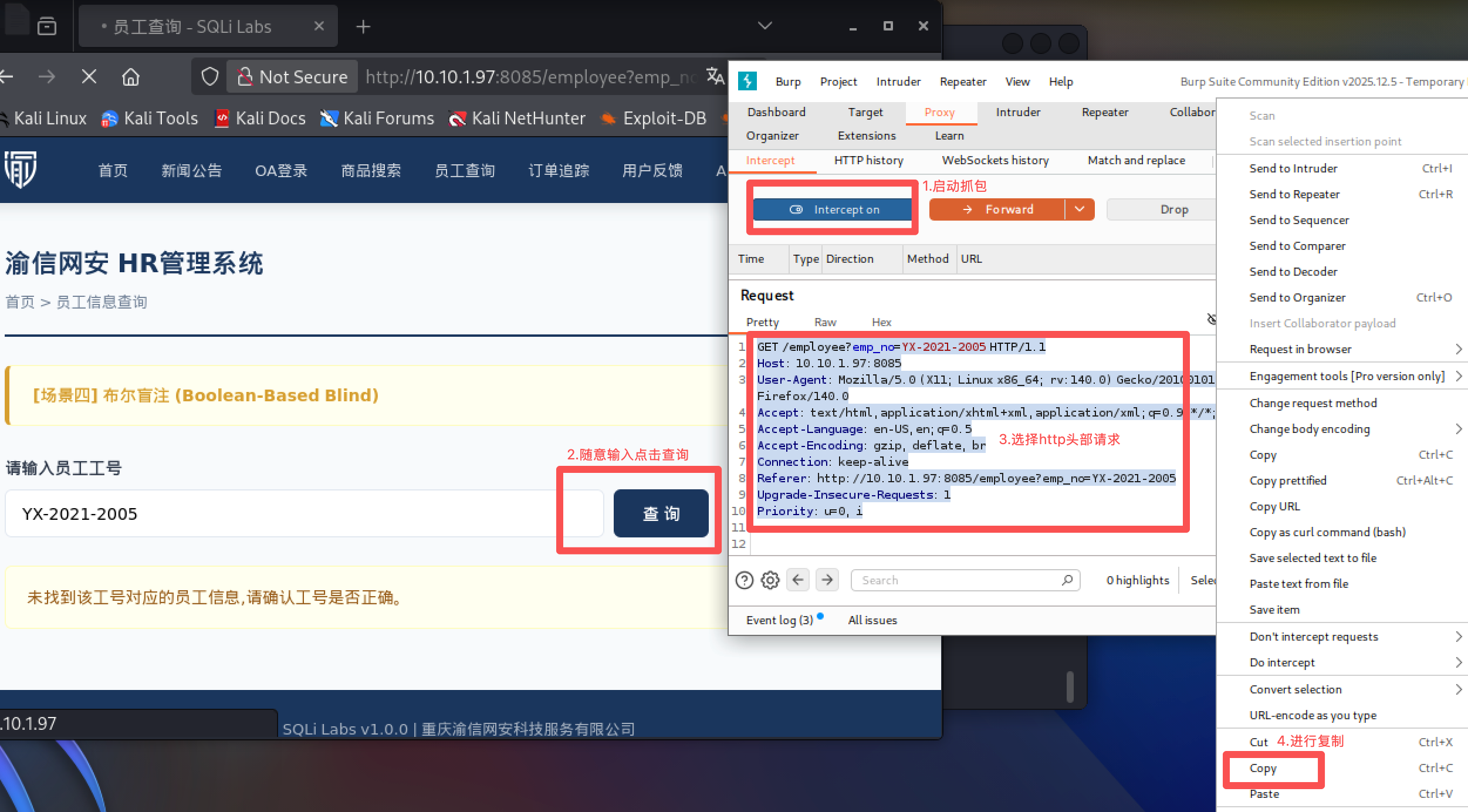Switch request view to Raw
Viewport: 1468px width, 812px height.
[825, 322]
